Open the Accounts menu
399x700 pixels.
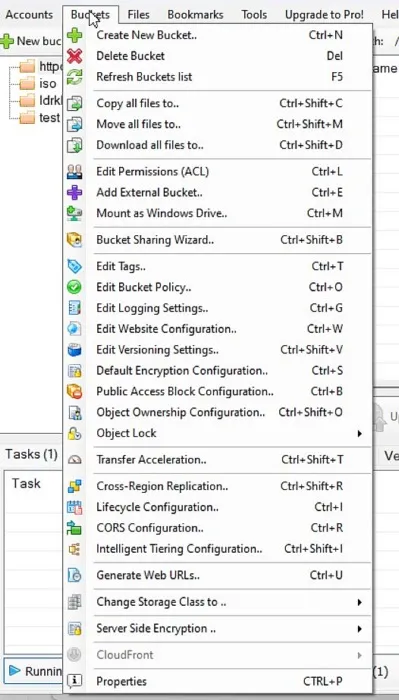click(x=29, y=15)
